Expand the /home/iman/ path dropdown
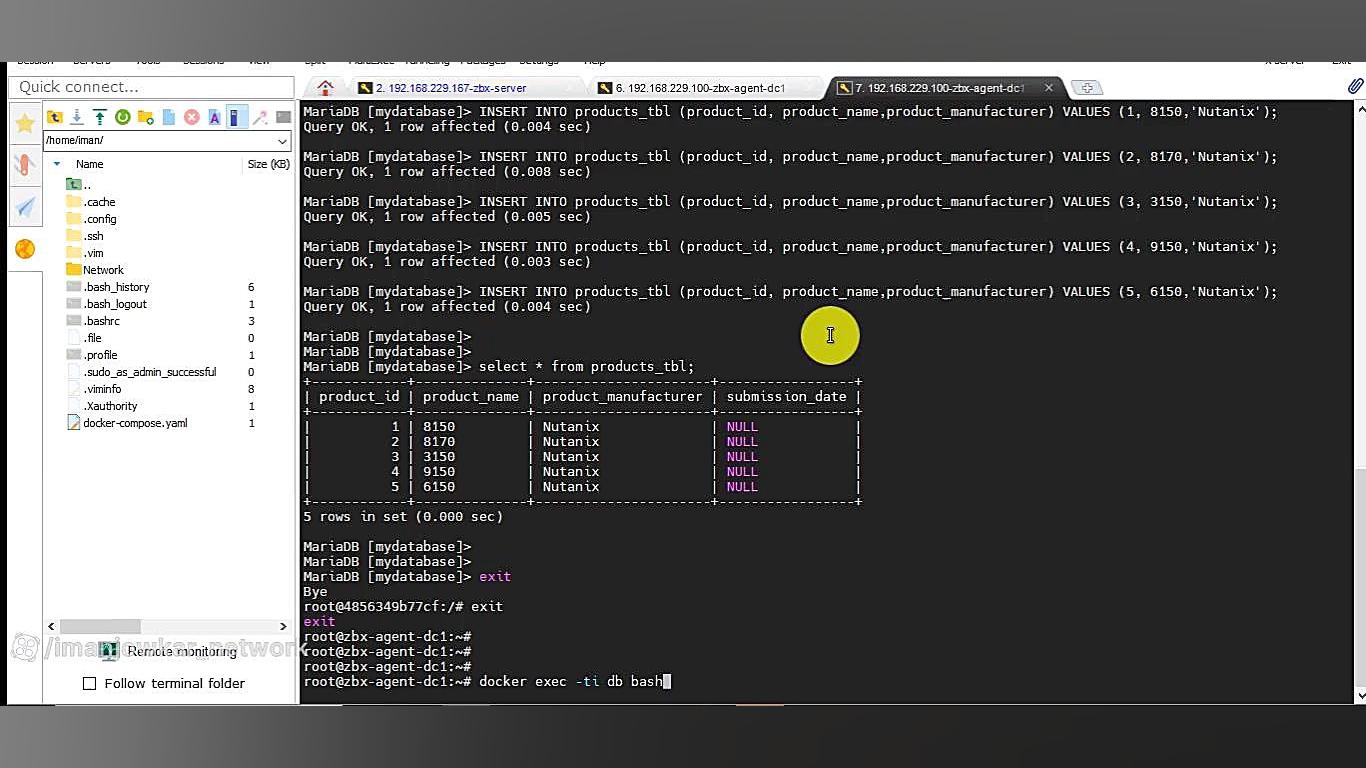 coord(282,141)
